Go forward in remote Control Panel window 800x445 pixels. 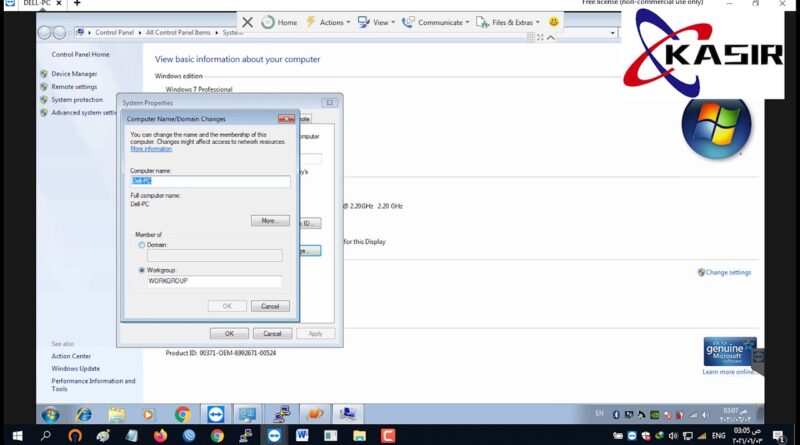60,33
